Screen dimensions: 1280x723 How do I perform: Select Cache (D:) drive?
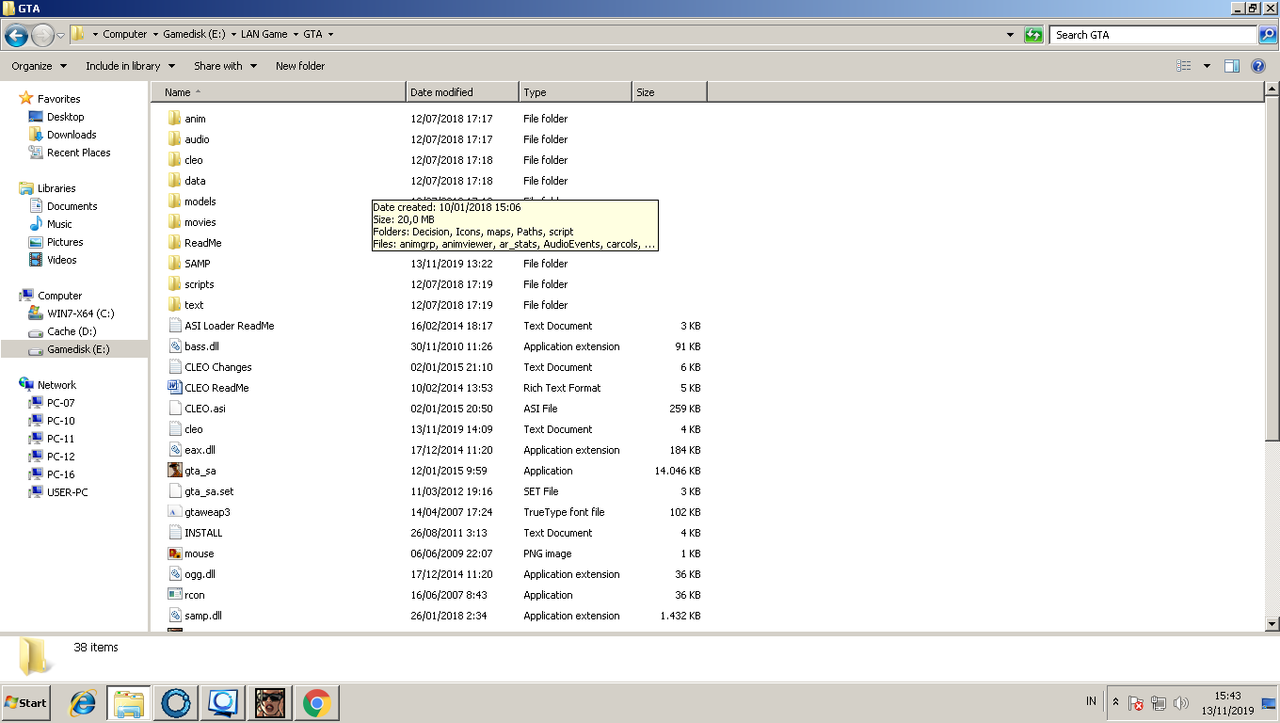pos(71,332)
